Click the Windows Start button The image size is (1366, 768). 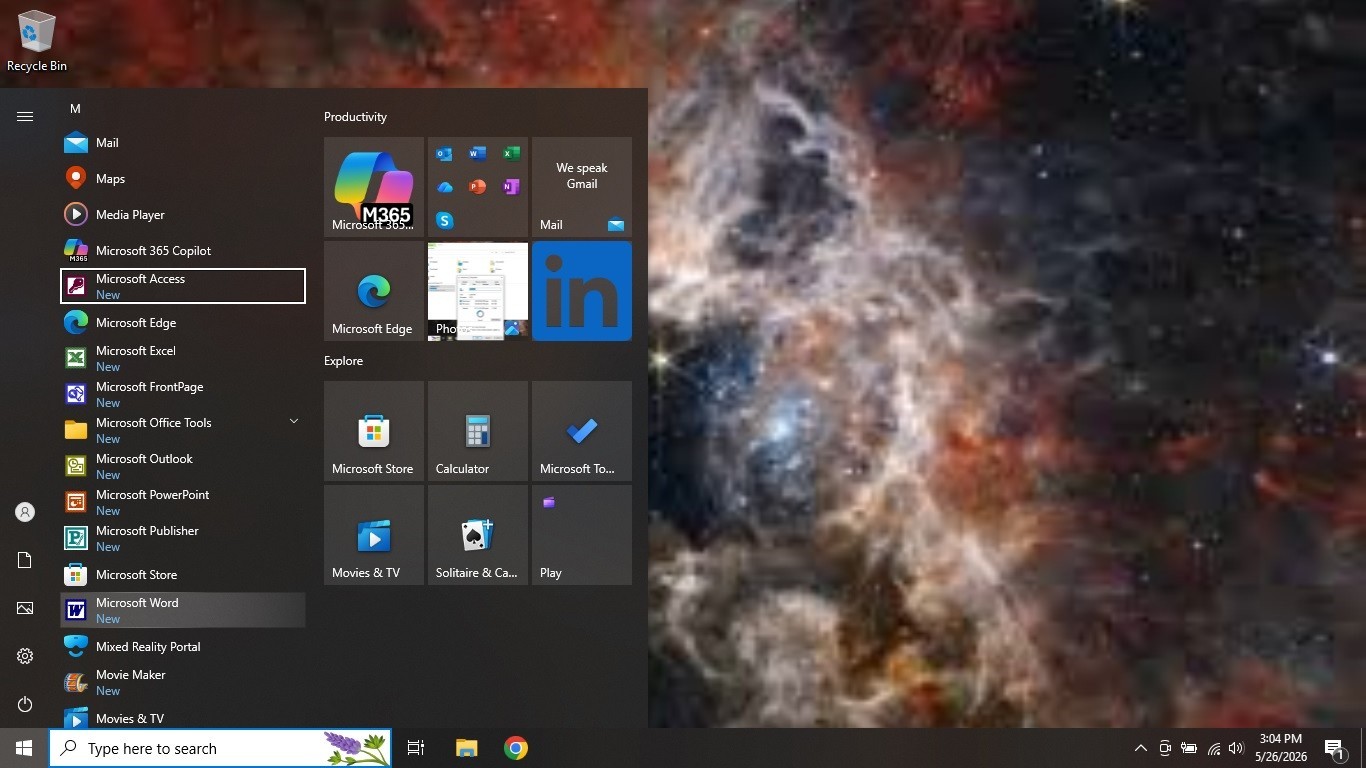tap(24, 748)
